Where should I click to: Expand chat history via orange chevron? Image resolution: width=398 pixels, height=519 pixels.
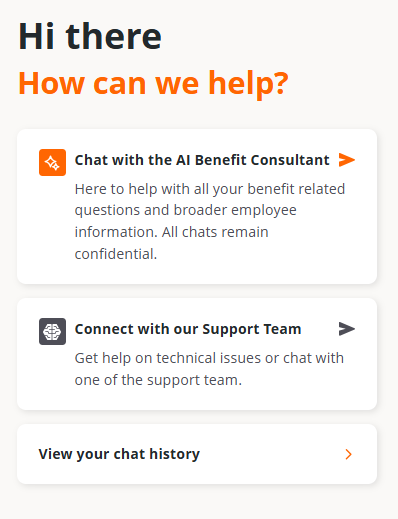point(348,454)
